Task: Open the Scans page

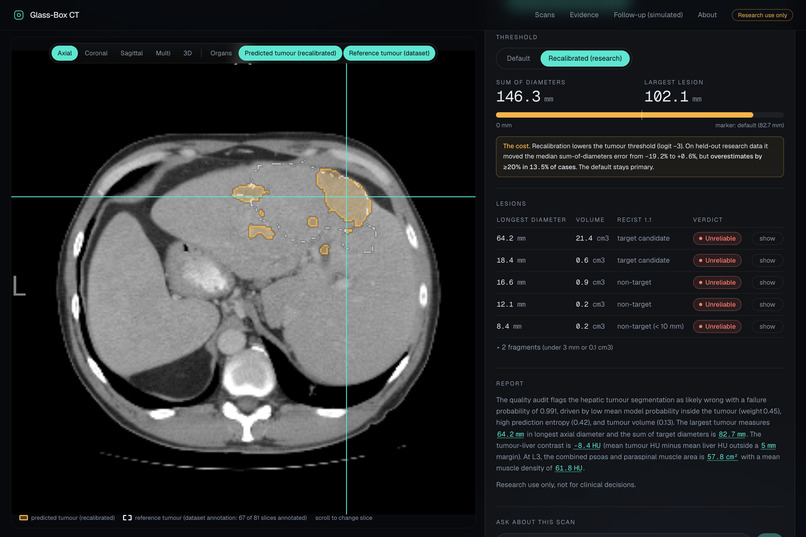Action: point(544,15)
